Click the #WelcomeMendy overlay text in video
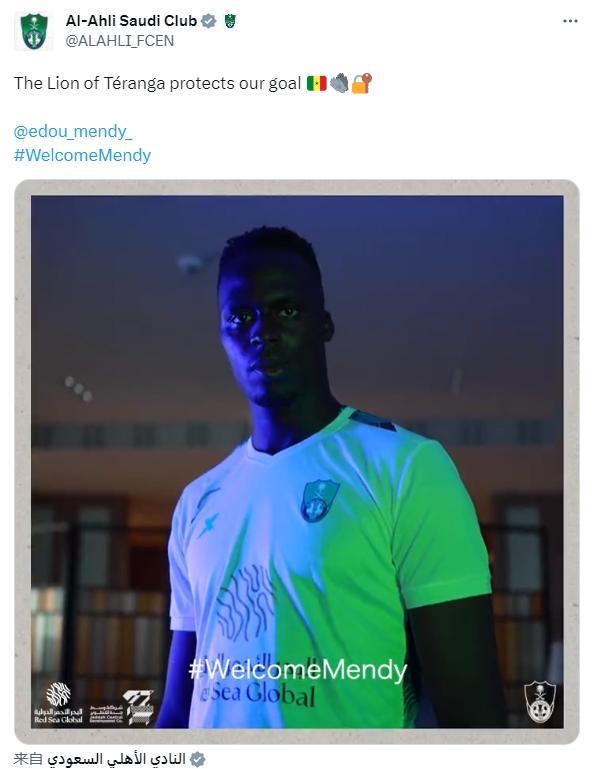Screen dimensions: 594x769 (298, 670)
